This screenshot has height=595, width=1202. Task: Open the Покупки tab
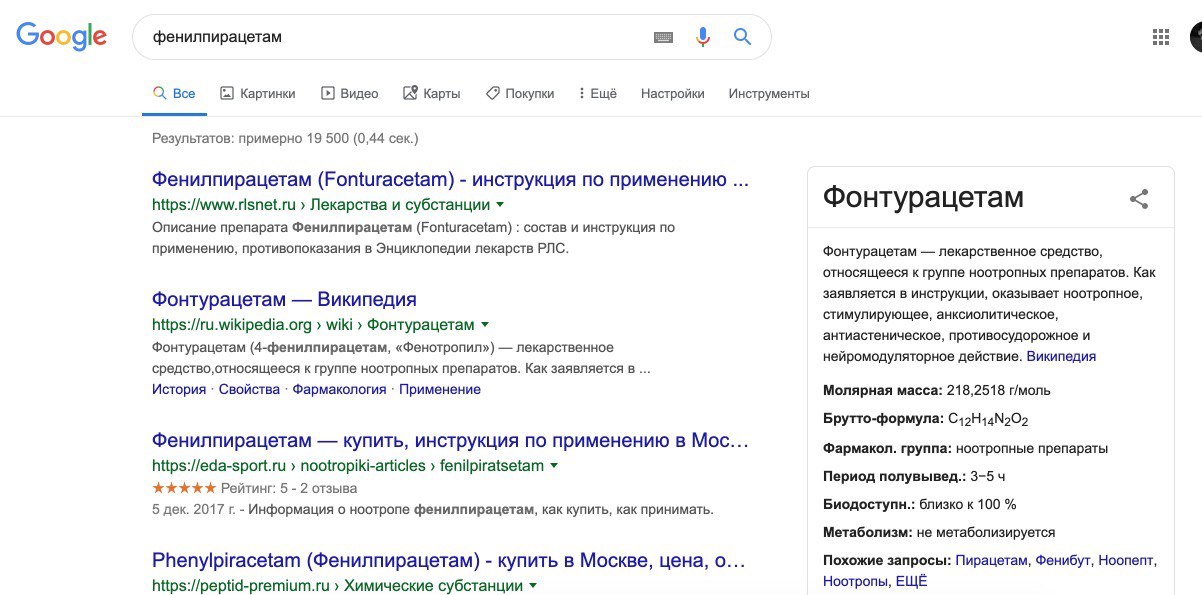click(x=519, y=93)
